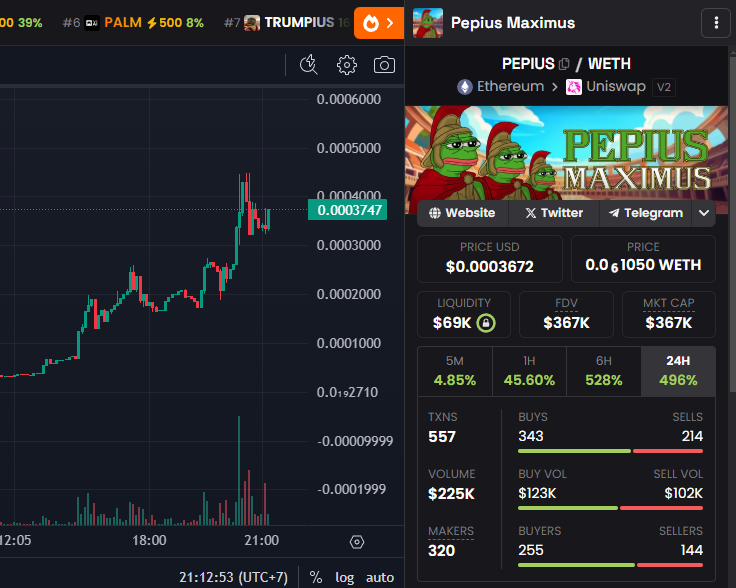
Task: Click the Uniswap logo icon
Action: 574,87
